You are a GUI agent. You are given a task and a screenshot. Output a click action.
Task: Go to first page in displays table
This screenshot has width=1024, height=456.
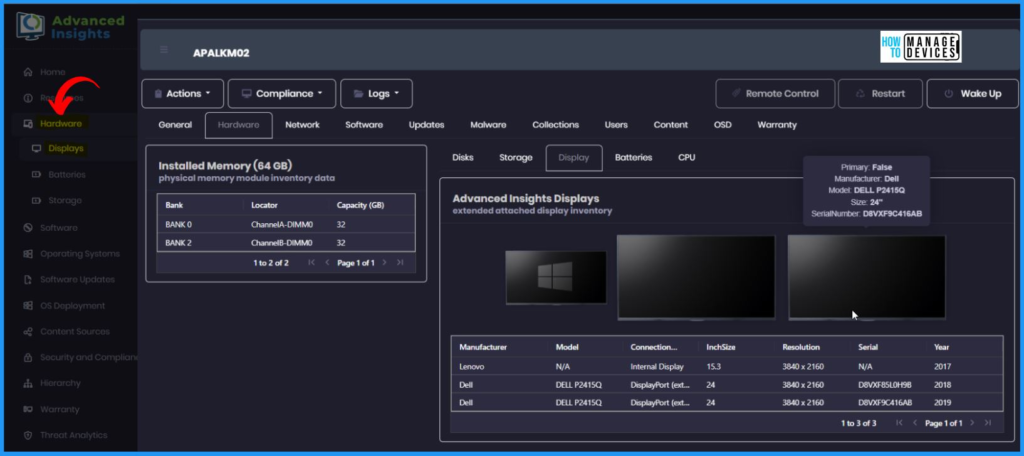(899, 423)
